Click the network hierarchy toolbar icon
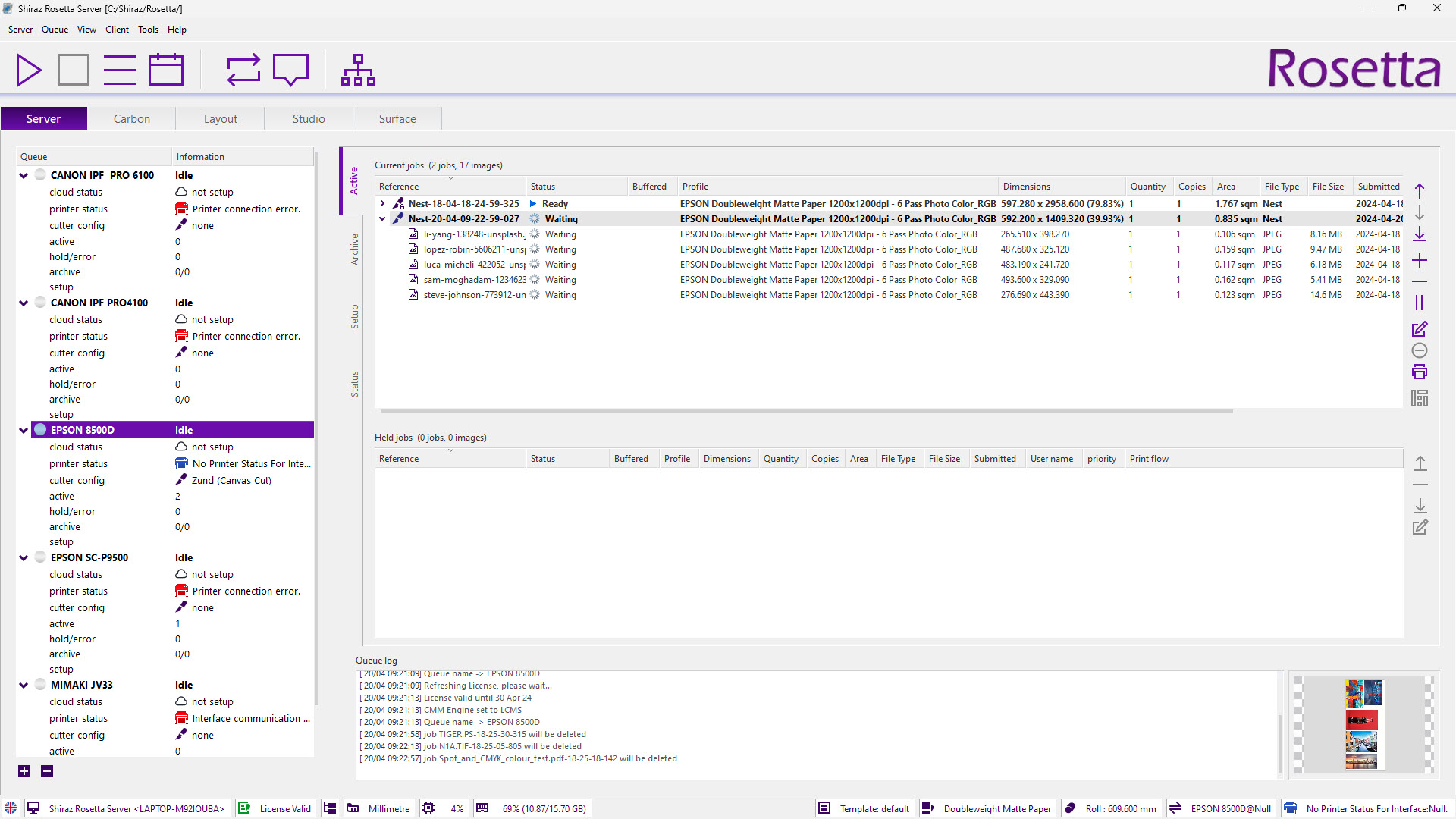 tap(358, 70)
